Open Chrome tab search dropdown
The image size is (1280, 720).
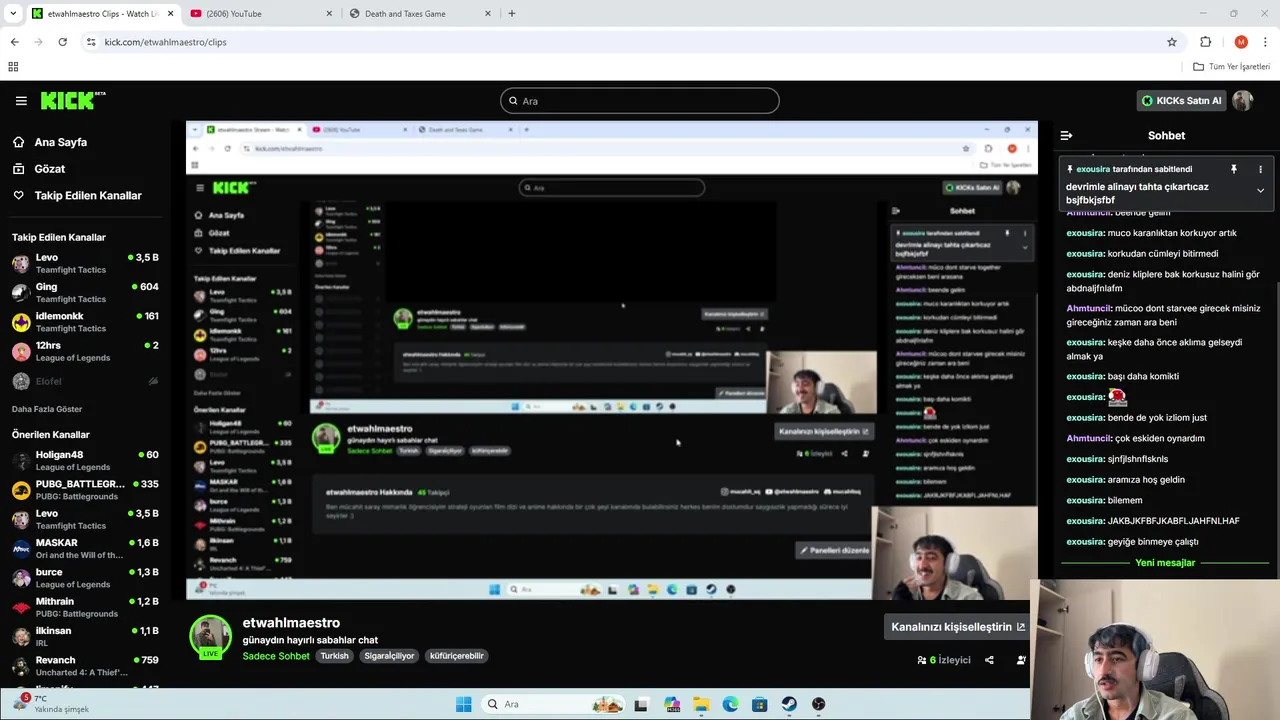(13, 14)
